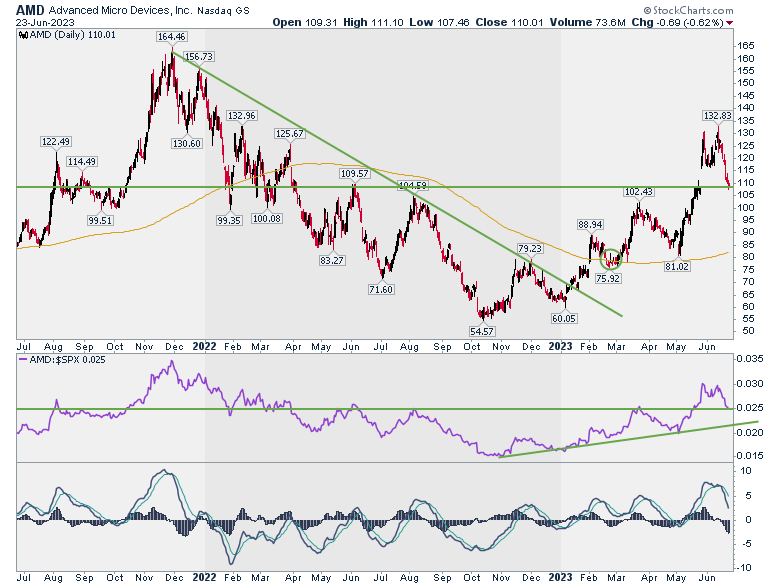Image resolution: width=780 pixels, height=586 pixels.
Task: Click the Volume 73.6M value
Action: [587, 22]
